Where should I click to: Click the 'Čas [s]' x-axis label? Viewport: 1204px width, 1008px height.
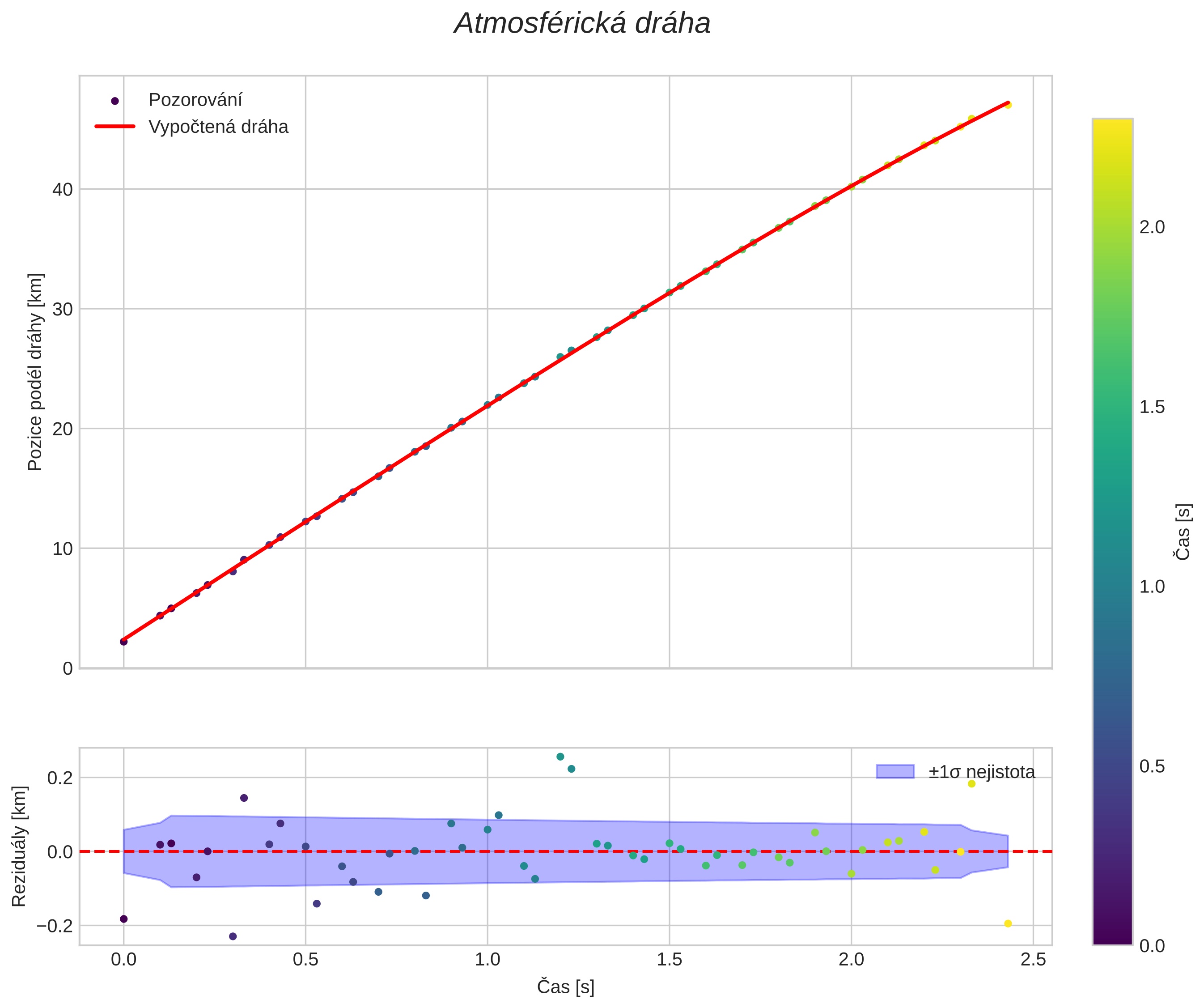click(x=565, y=987)
